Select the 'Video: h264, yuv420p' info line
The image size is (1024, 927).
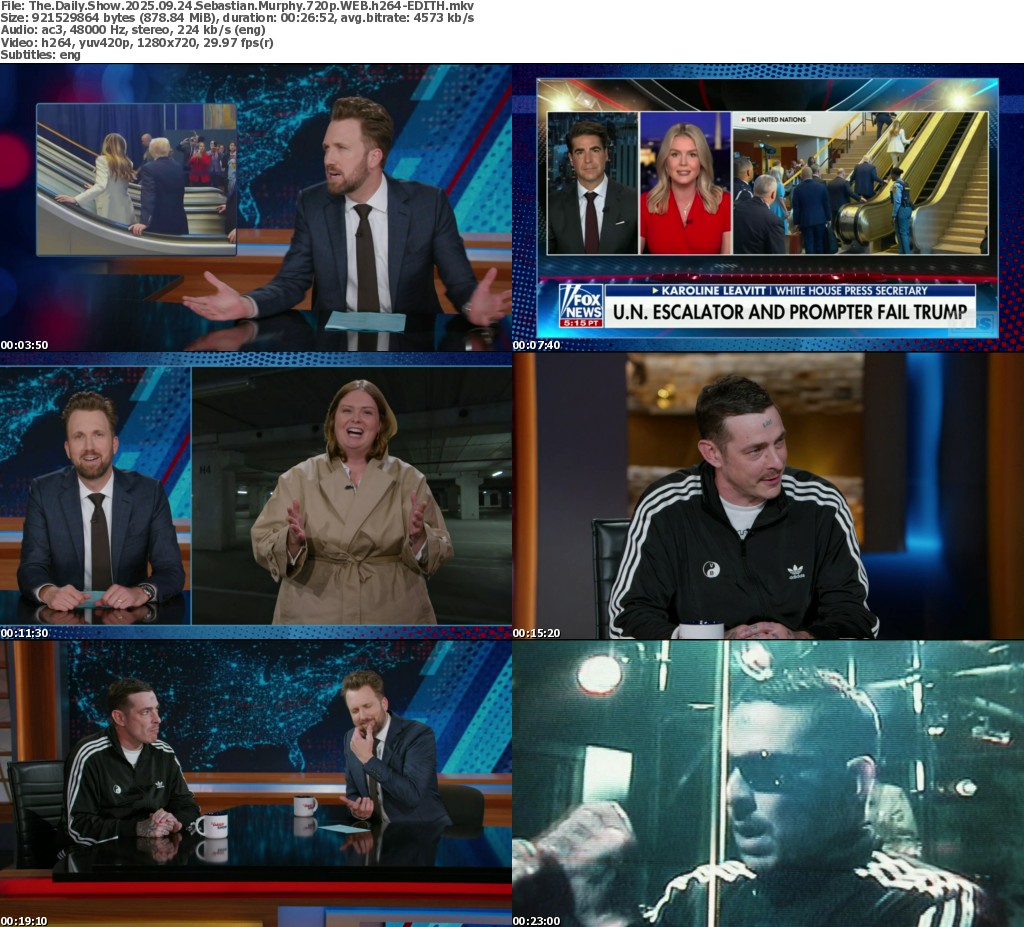pos(137,42)
